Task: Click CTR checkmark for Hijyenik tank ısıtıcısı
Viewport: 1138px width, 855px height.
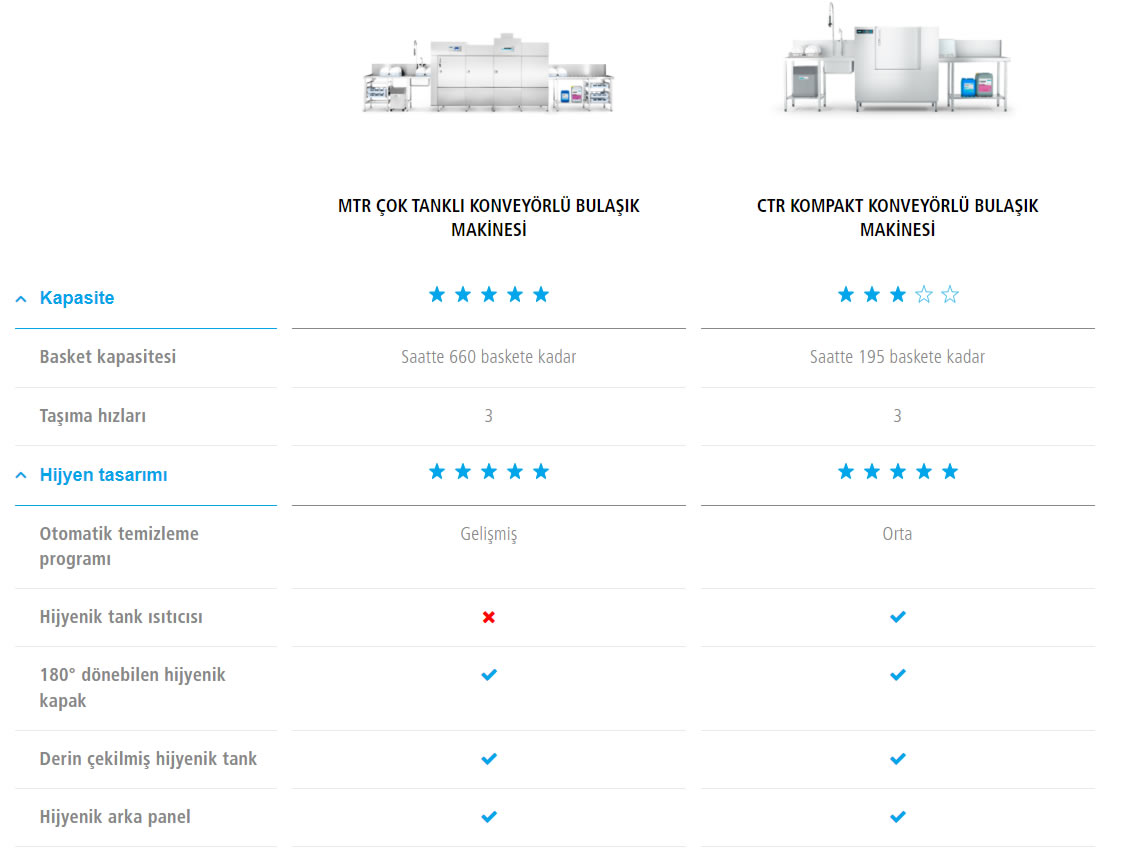Action: click(x=897, y=617)
